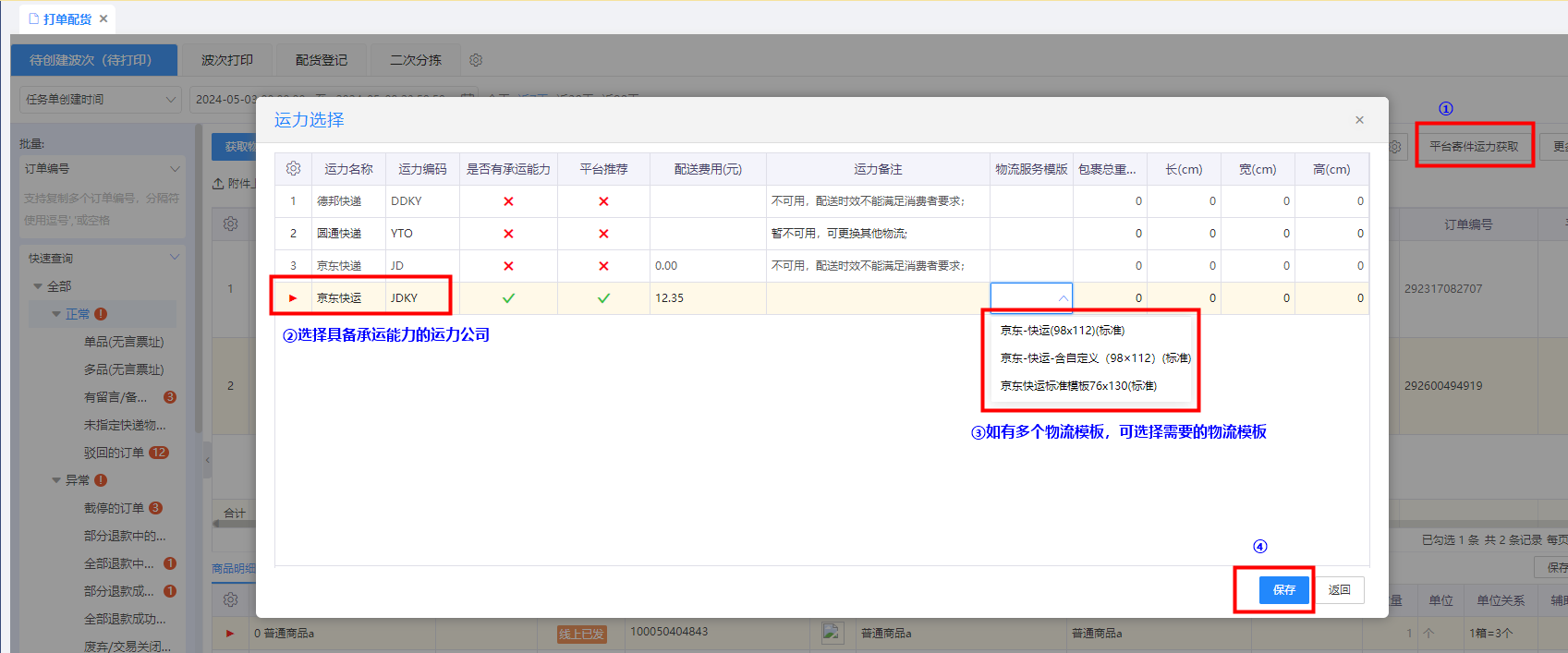Click the settings gear beside 二次分拣 tab
This screenshot has height=653, width=1568.
click(476, 60)
